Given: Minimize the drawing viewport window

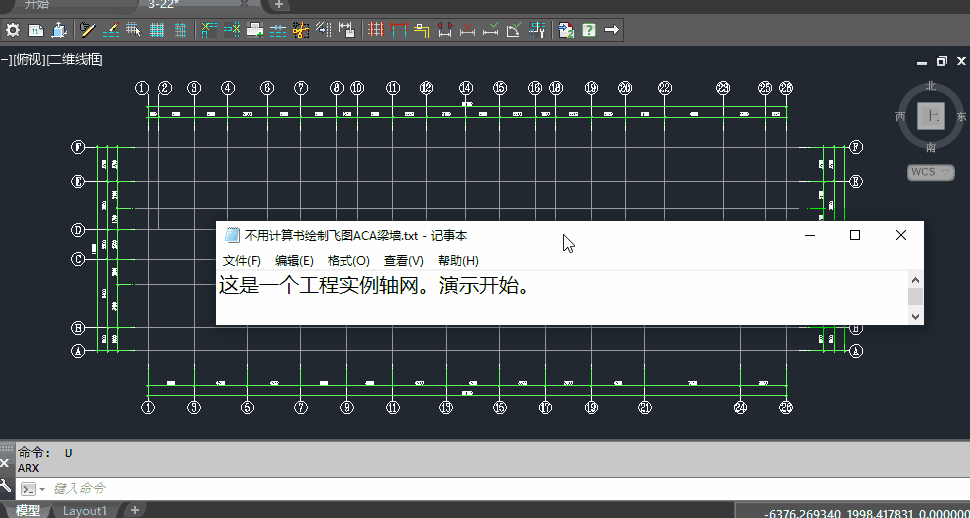Looking at the screenshot, I should coord(922,61).
